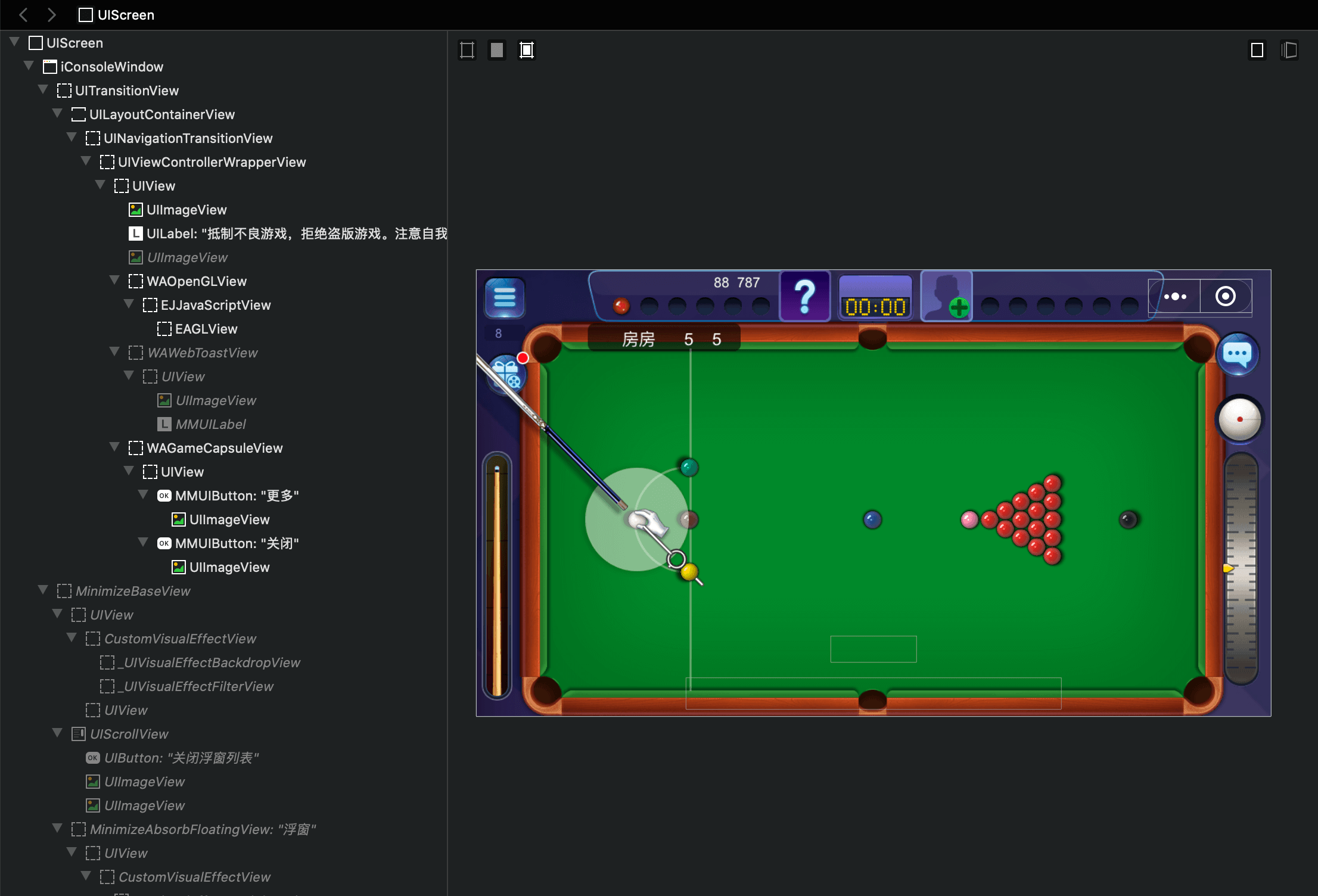This screenshot has height=896, width=1318.
Task: Click the purple question mark help icon
Action: tap(805, 296)
